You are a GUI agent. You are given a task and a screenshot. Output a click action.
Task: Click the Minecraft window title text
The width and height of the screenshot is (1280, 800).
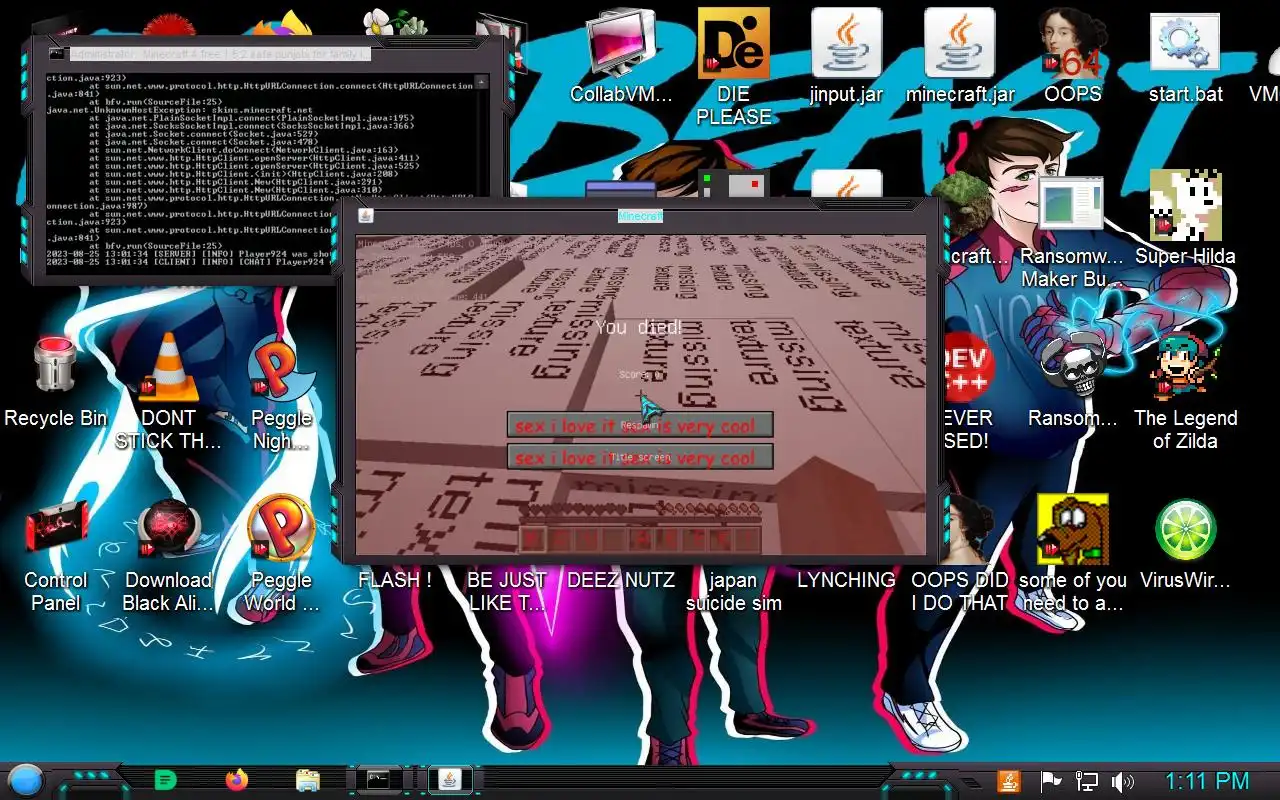640,216
